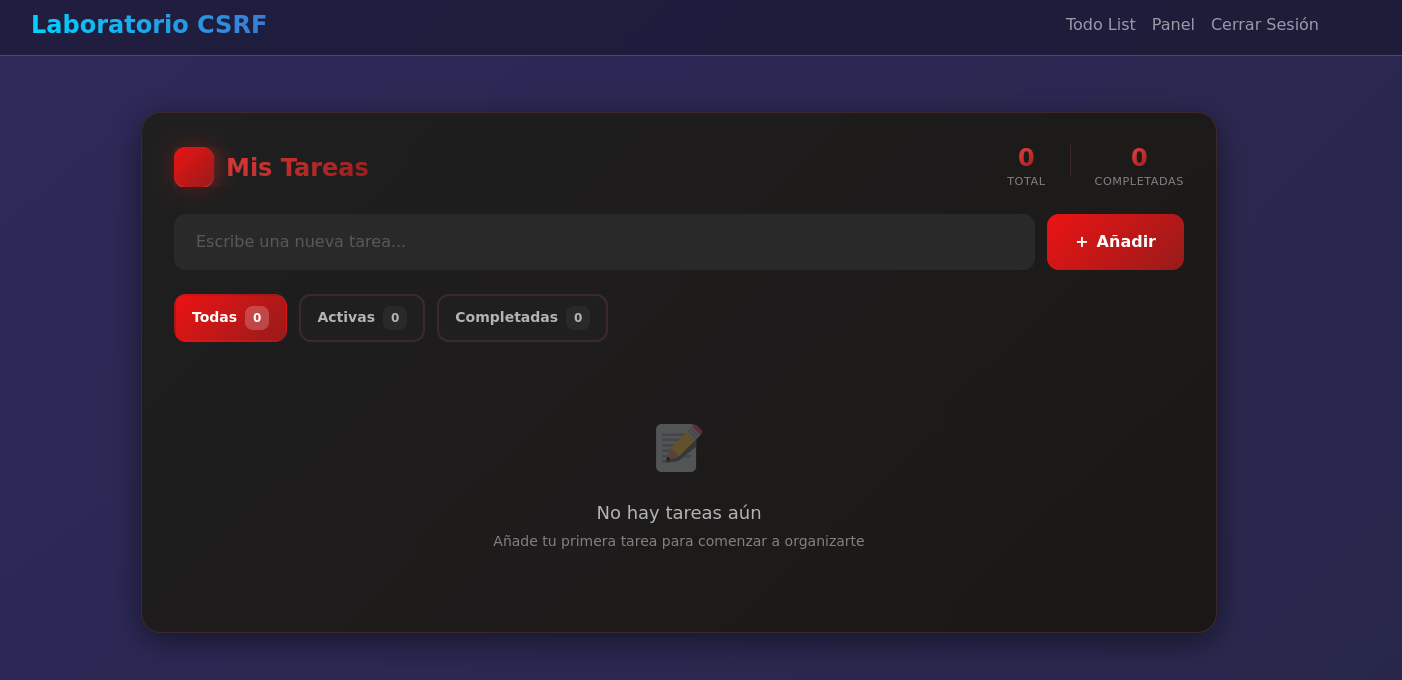
Task: Click the count badge inside Todas filter
Action: 257,318
